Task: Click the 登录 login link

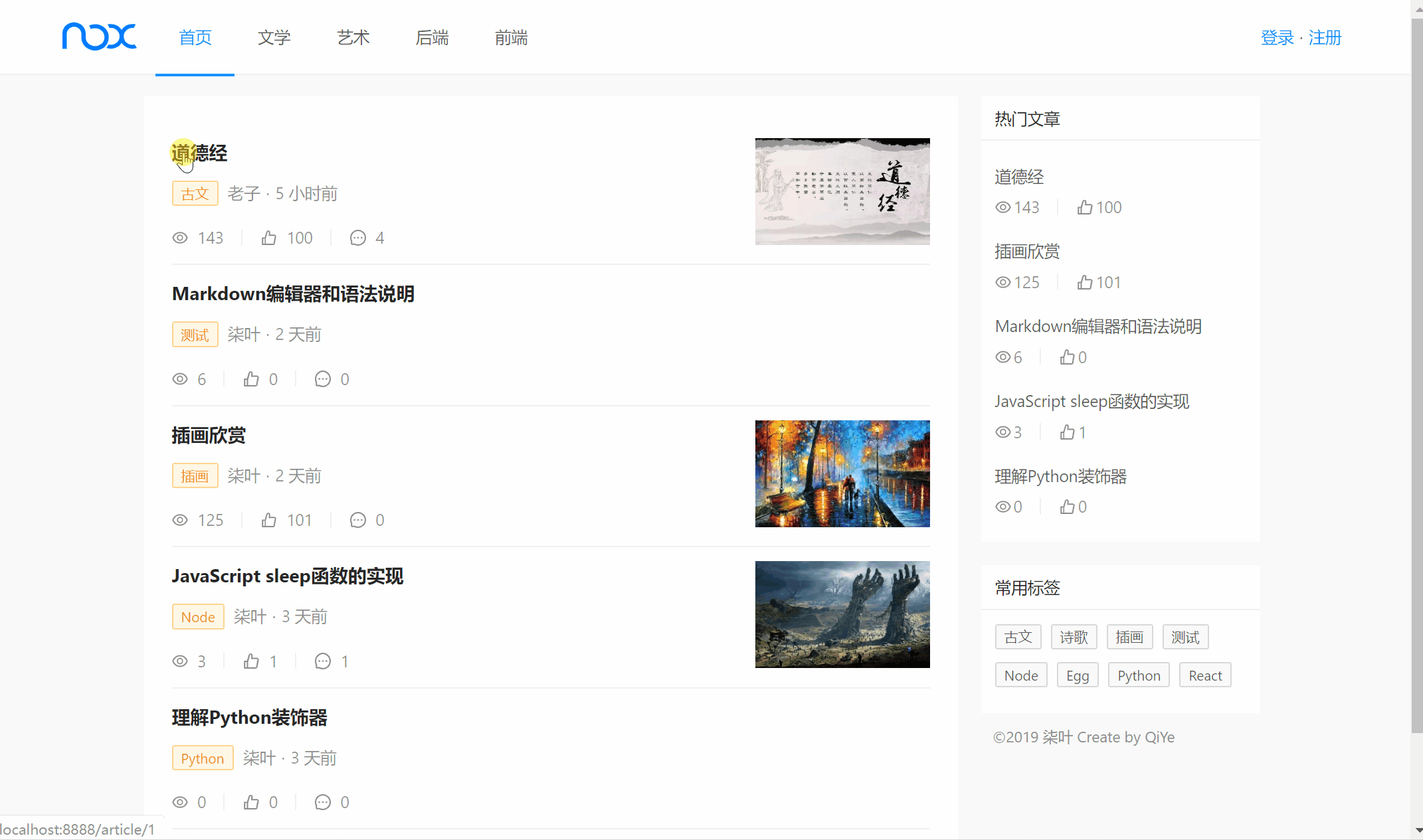Action: 1277,38
